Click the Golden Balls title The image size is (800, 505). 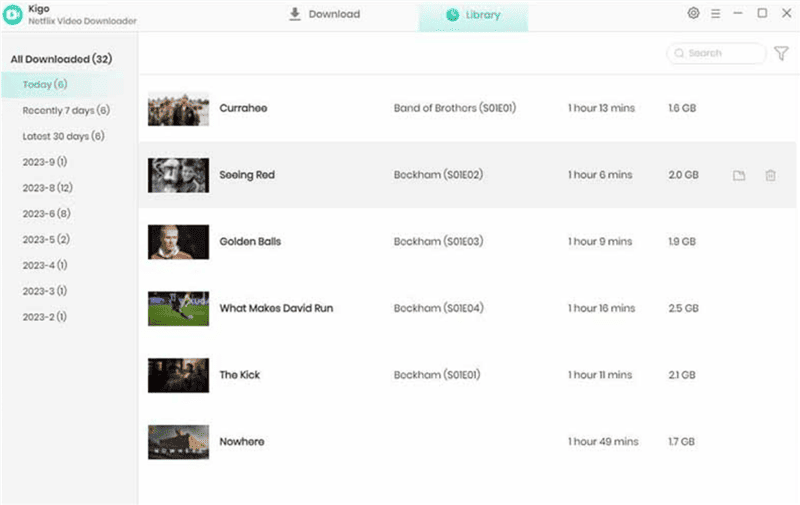[250, 242]
